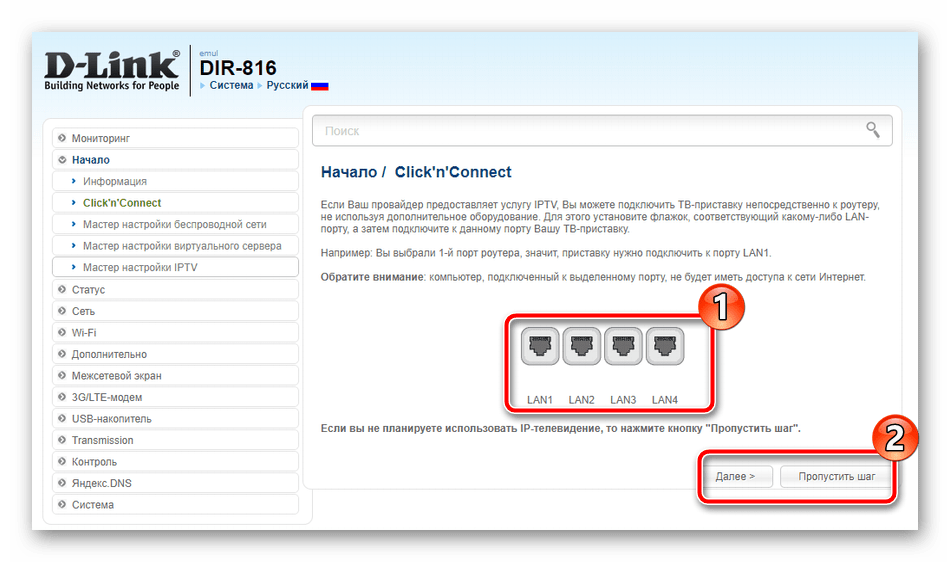Select the LAN3 port icon
Screen dimensions: 950x562
pyautogui.click(x=623, y=346)
